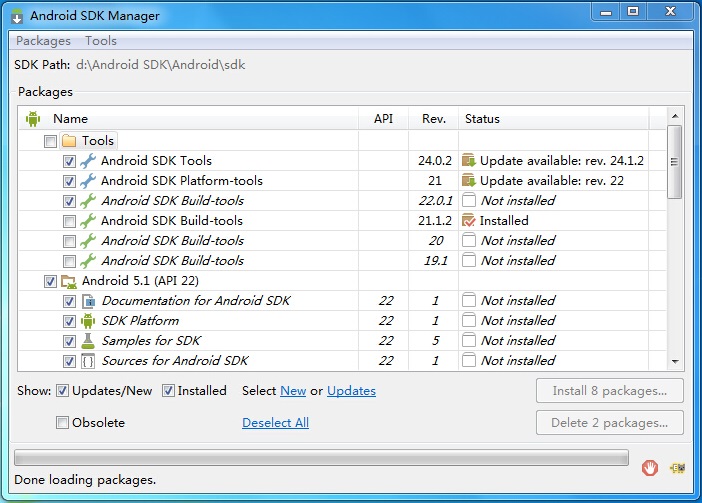Screen dimensions: 702x503
Task: Uncheck the Android 5.1 (API 22) group checkbox
Action: pos(50,281)
